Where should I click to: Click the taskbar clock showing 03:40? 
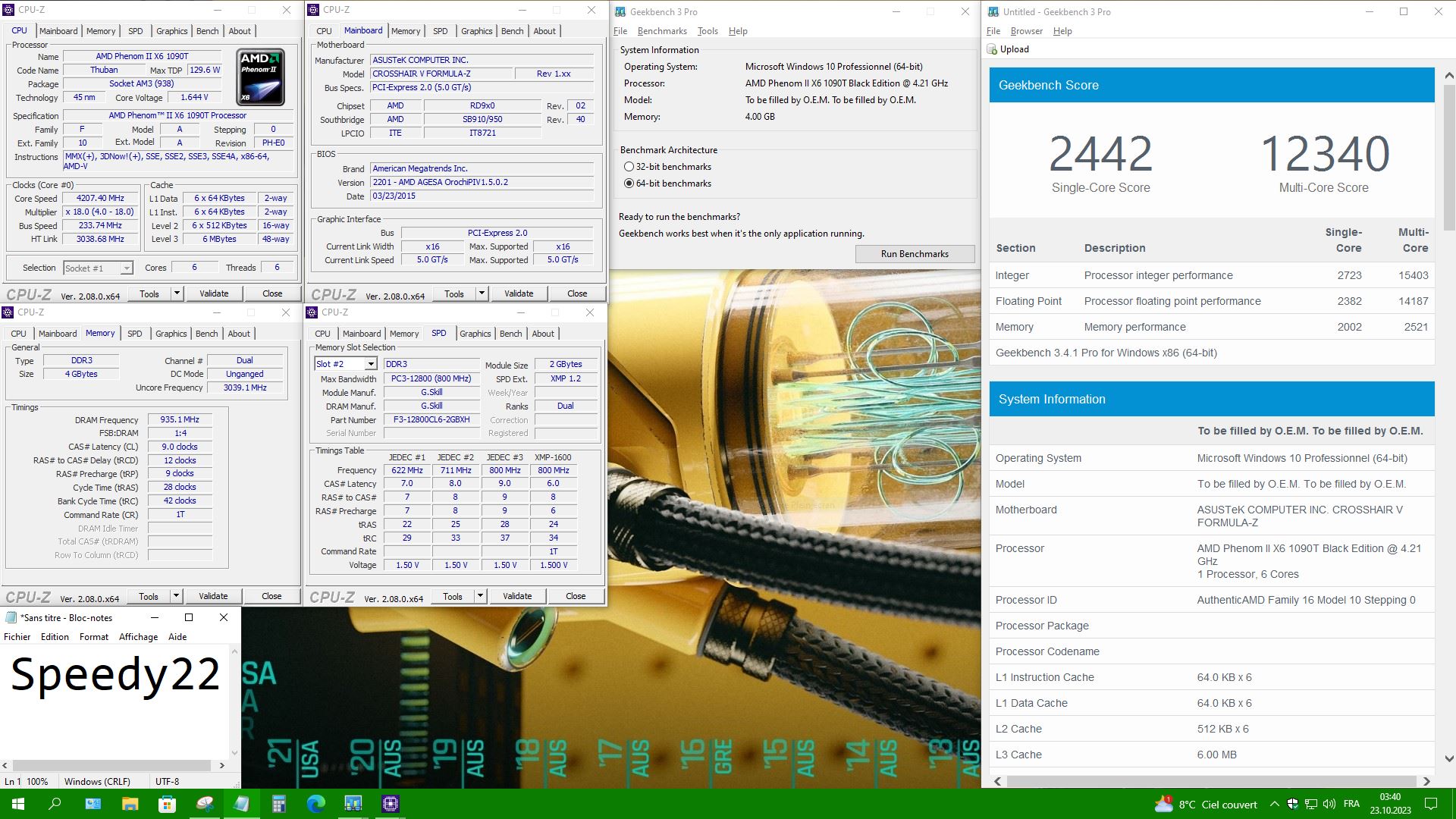(x=1390, y=804)
